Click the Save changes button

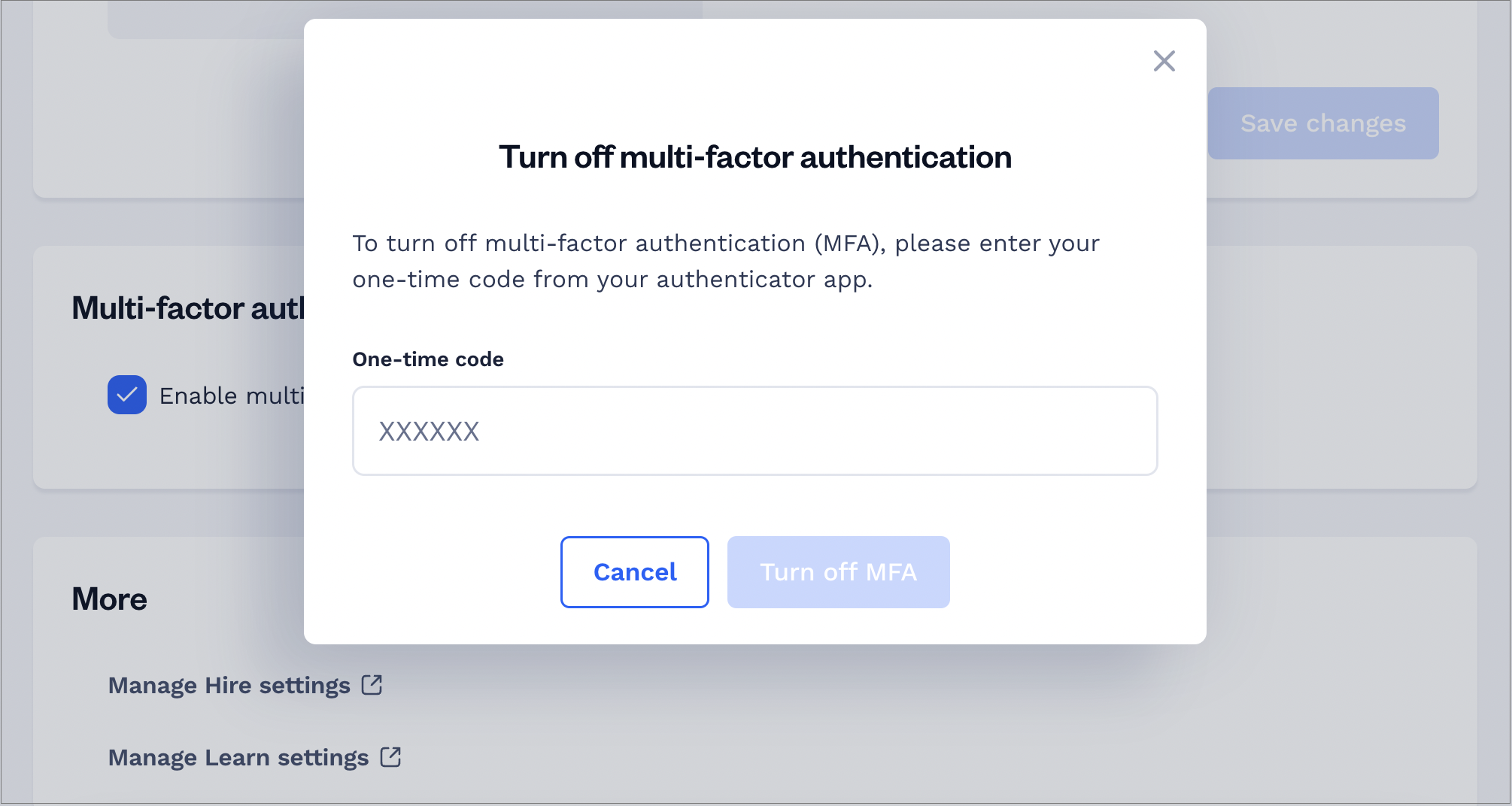(x=1322, y=123)
